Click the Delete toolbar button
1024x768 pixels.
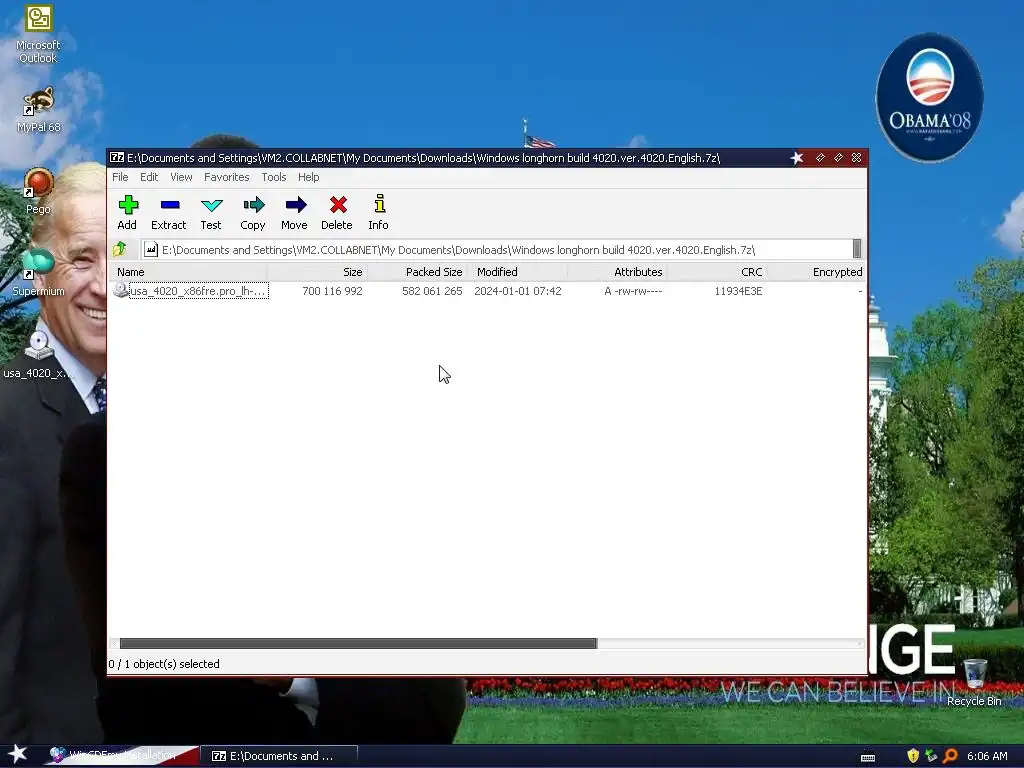(x=337, y=212)
